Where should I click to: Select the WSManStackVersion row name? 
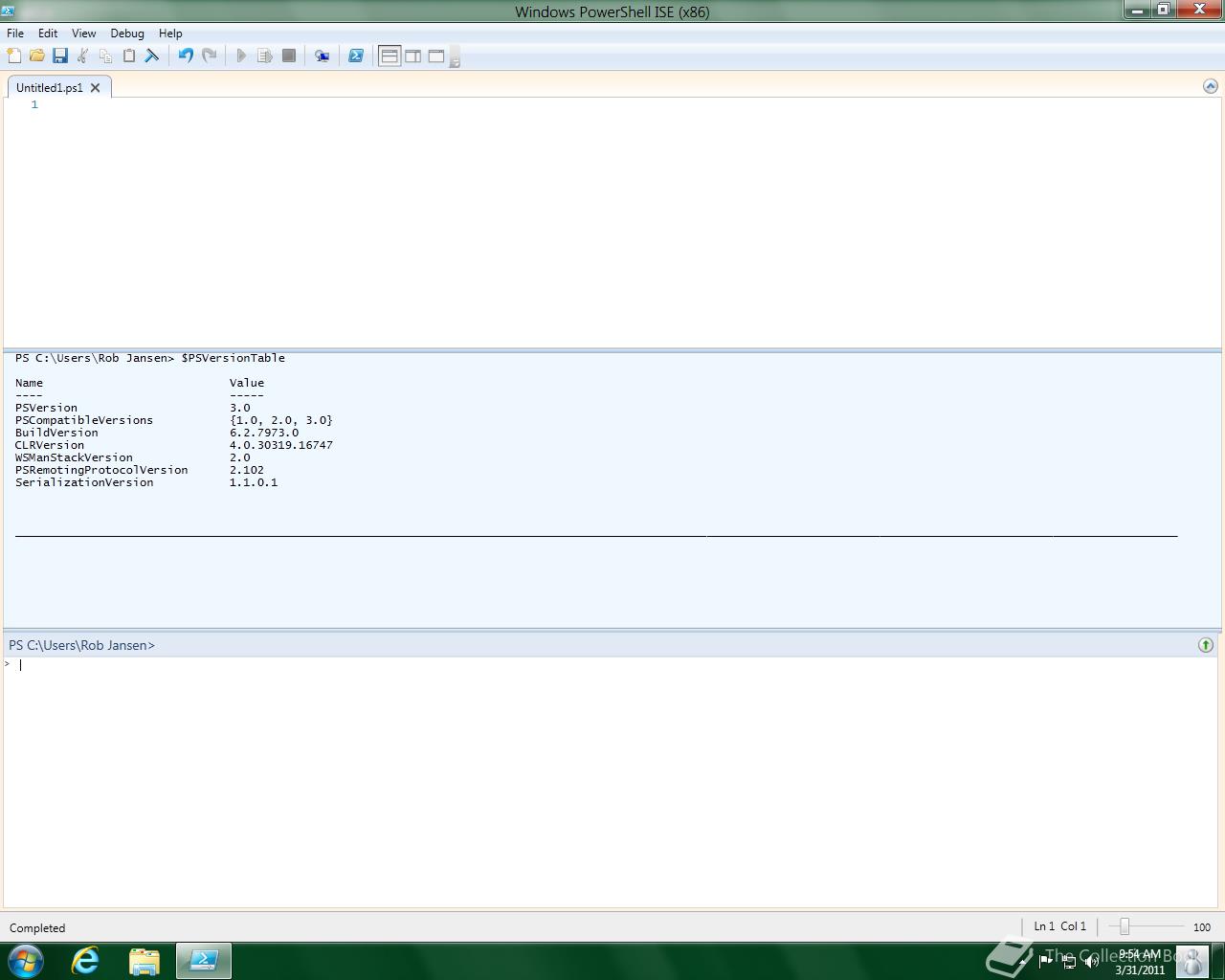(74, 457)
